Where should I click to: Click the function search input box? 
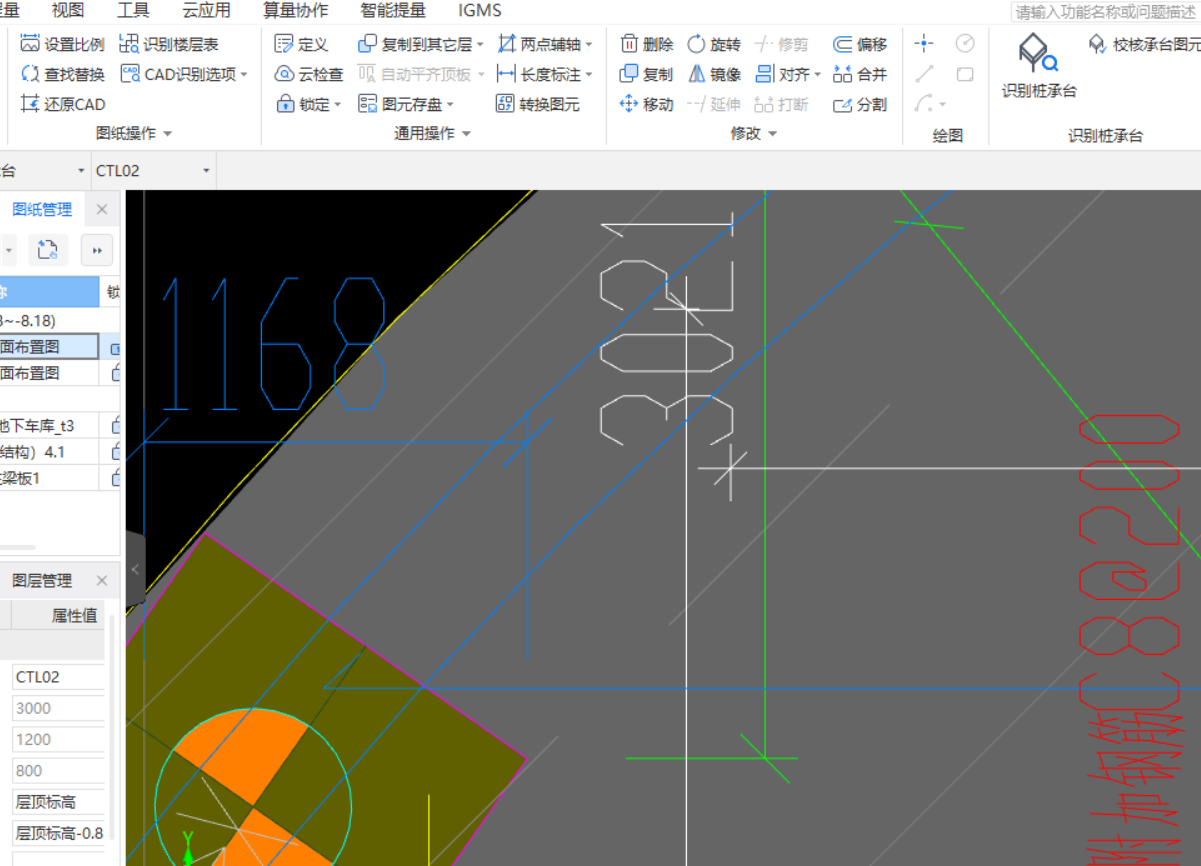click(1105, 12)
